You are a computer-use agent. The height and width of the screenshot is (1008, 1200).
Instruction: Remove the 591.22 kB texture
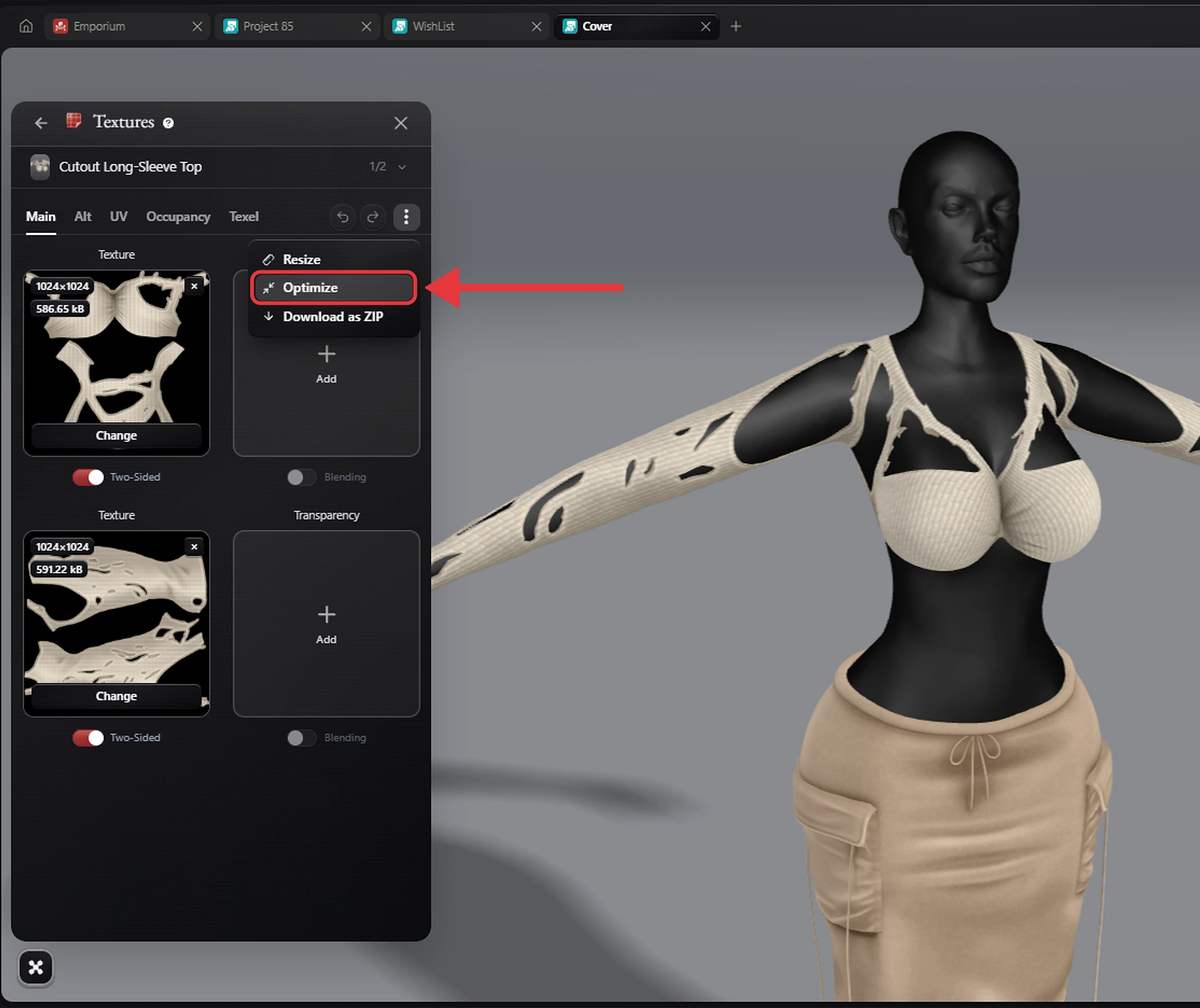[194, 547]
